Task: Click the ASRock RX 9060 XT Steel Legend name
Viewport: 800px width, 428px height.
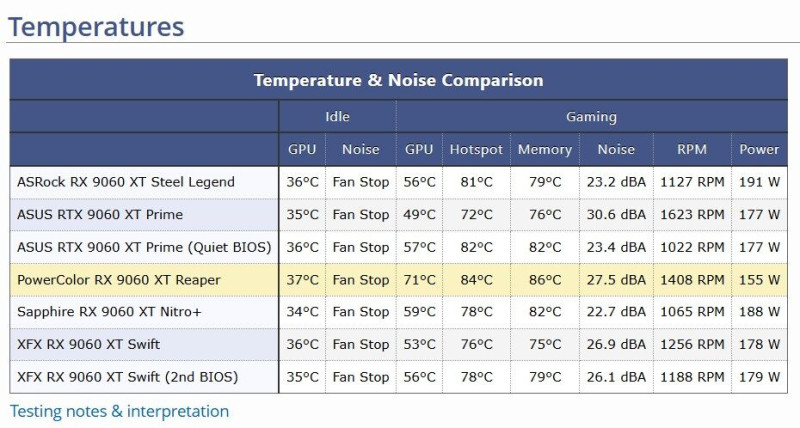Action: (126, 182)
